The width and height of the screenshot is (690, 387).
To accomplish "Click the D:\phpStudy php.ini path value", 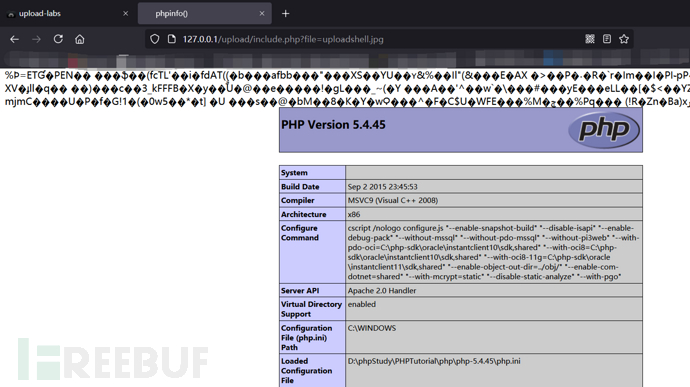I will click(434, 361).
